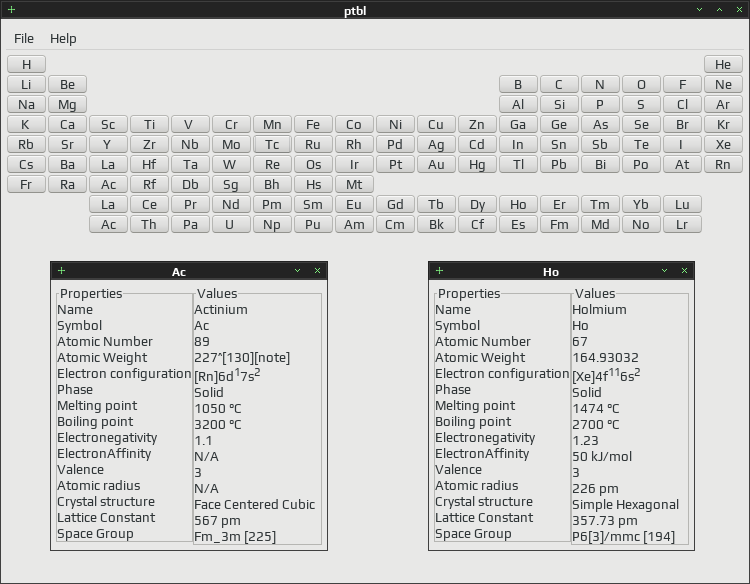
Task: Click the Gd element button
Action: pos(395,204)
